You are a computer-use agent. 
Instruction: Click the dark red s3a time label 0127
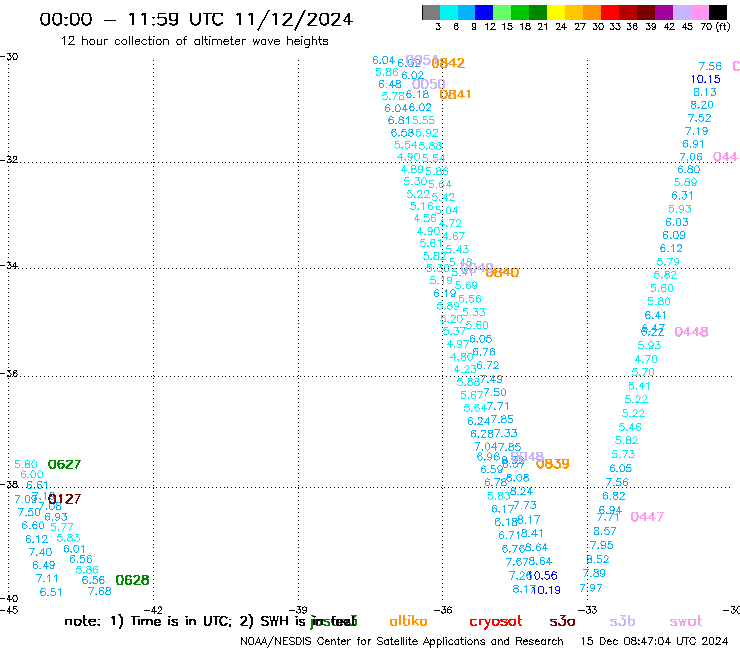pyautogui.click(x=65, y=499)
